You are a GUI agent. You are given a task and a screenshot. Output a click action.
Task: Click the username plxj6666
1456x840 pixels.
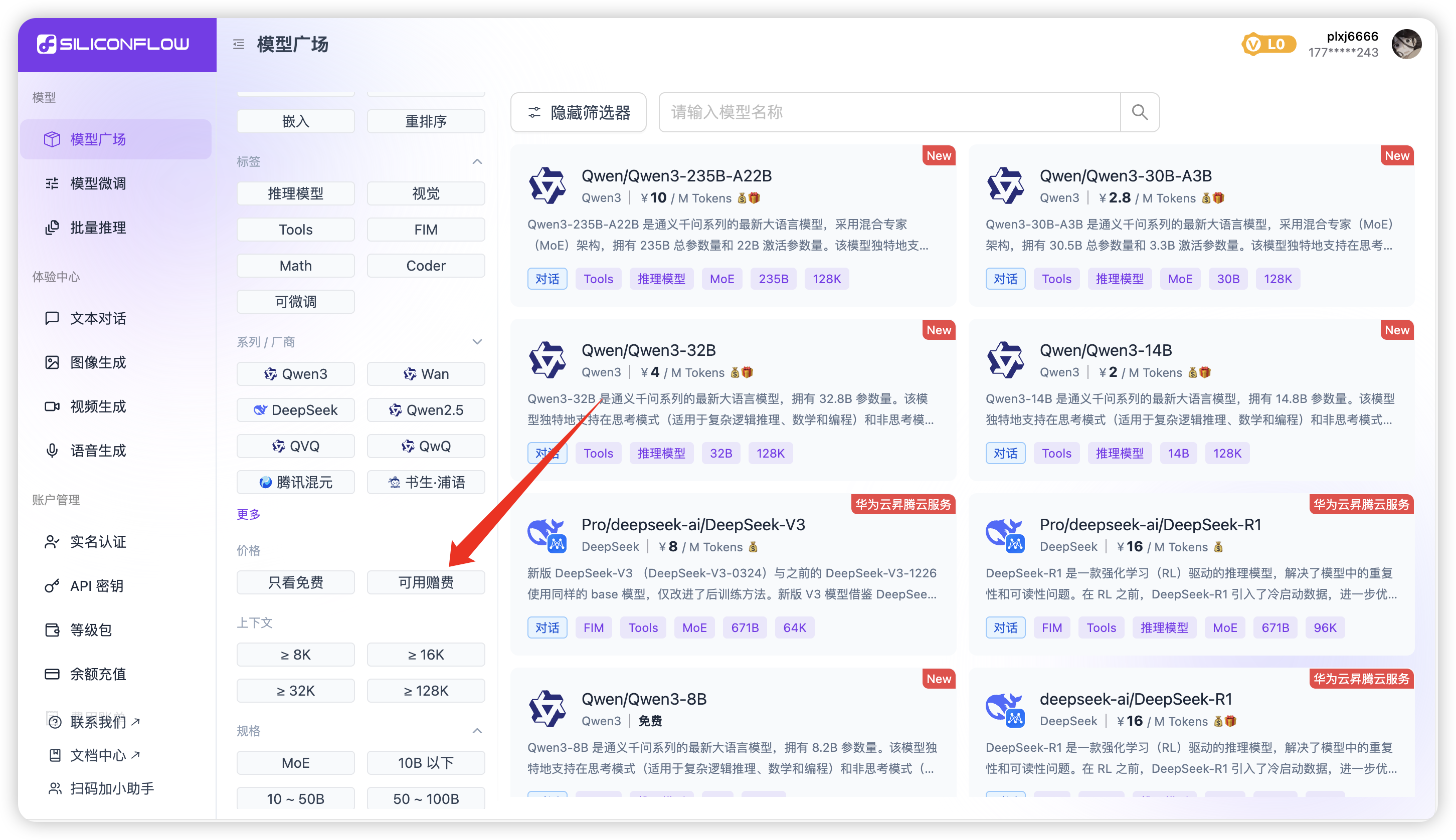pyautogui.click(x=1352, y=37)
